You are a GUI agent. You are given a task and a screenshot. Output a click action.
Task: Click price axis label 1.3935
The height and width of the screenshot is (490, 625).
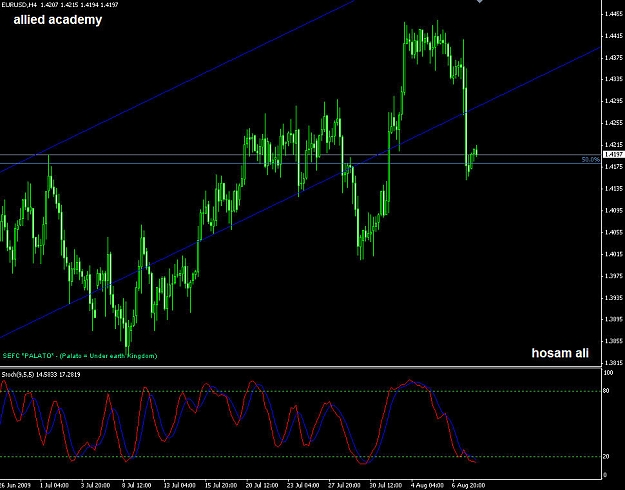click(614, 298)
